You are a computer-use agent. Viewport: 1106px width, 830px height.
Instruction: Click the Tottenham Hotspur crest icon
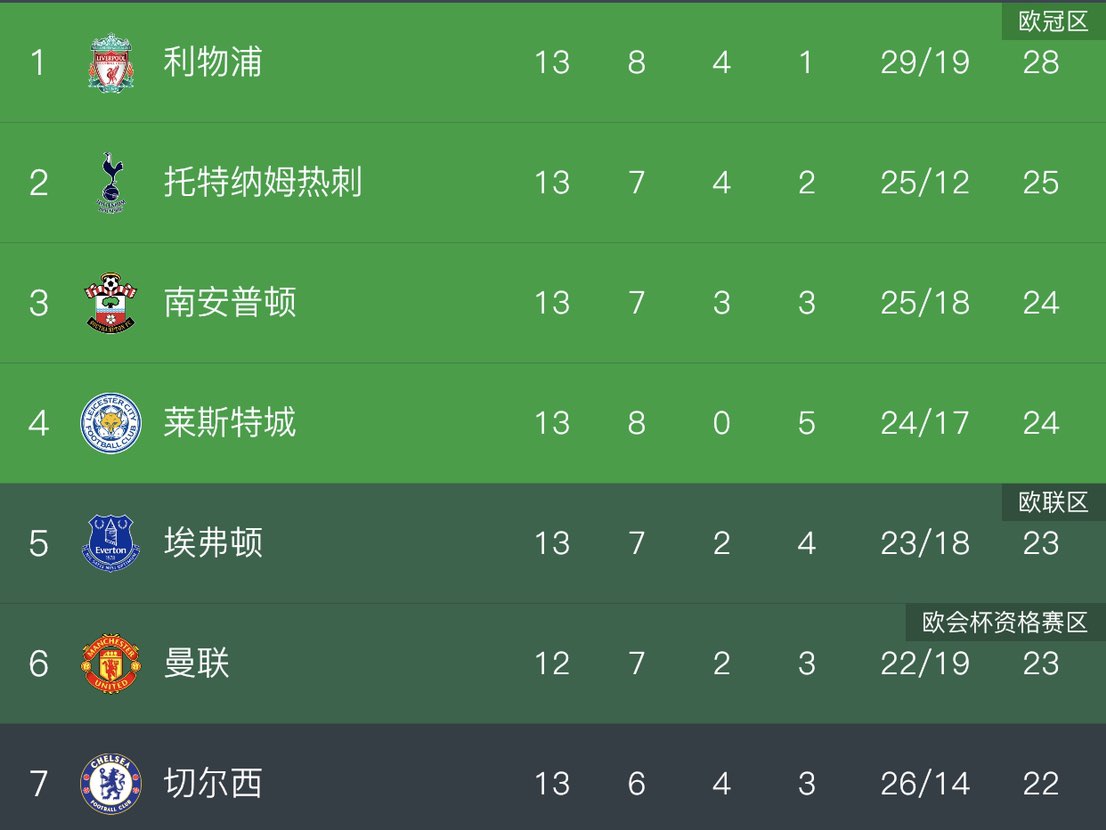tap(110, 183)
